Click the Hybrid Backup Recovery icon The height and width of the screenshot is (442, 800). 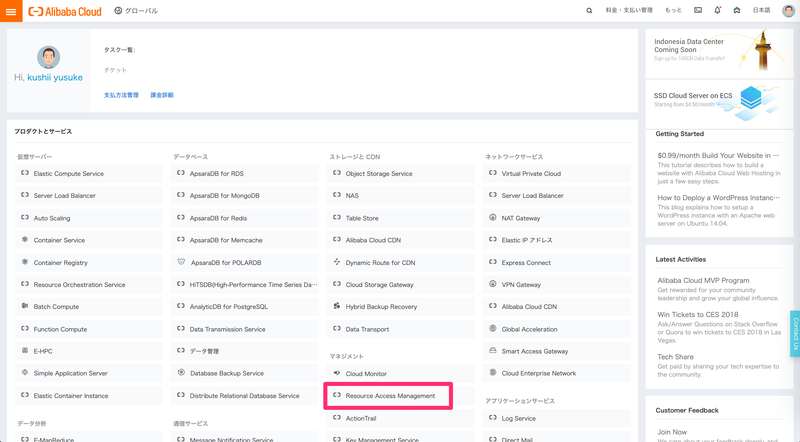click(337, 306)
